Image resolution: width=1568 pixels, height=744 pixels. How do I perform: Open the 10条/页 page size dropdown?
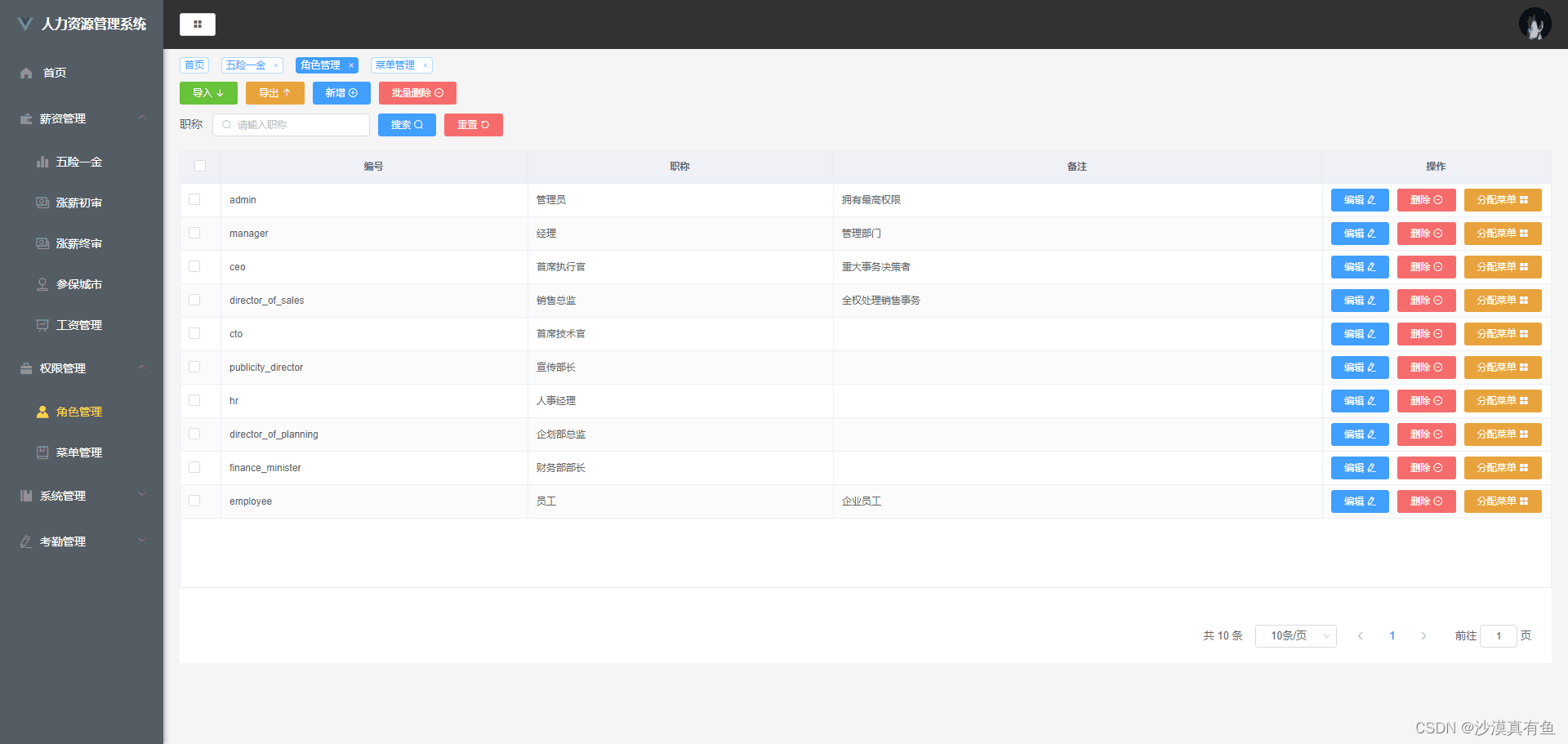[1296, 635]
